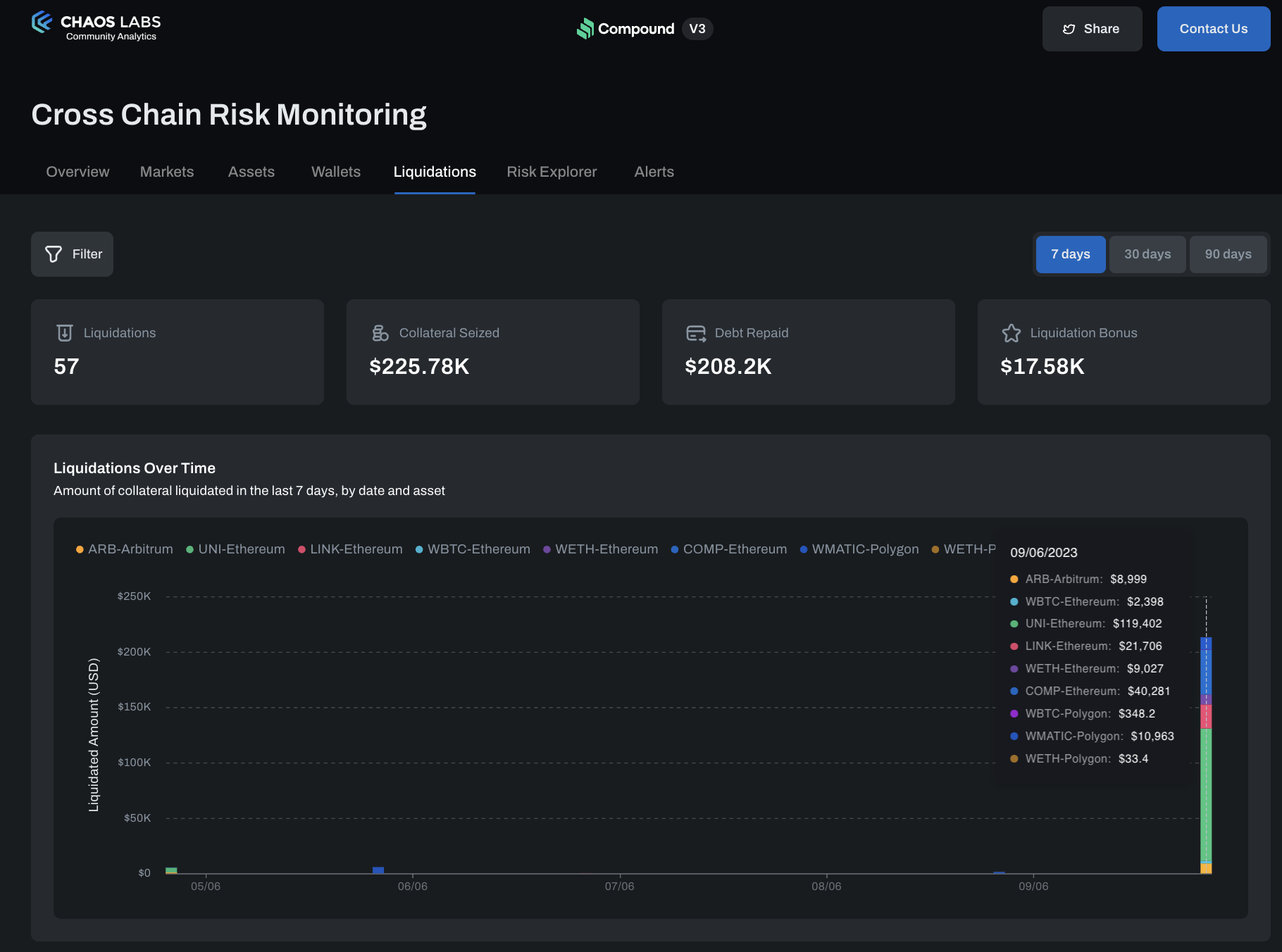The width and height of the screenshot is (1282, 952).
Task: Select the 7 days time range
Action: pos(1070,254)
